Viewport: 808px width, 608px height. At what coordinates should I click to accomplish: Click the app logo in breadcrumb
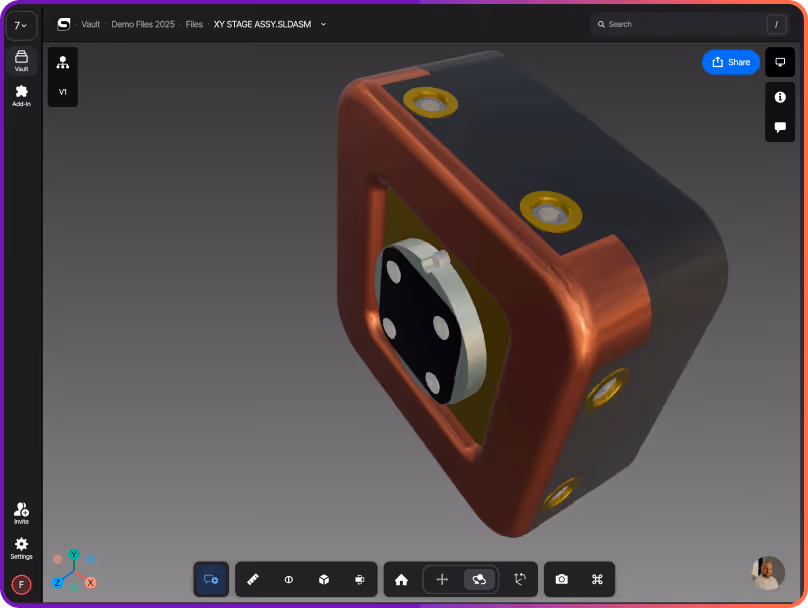(x=63, y=24)
